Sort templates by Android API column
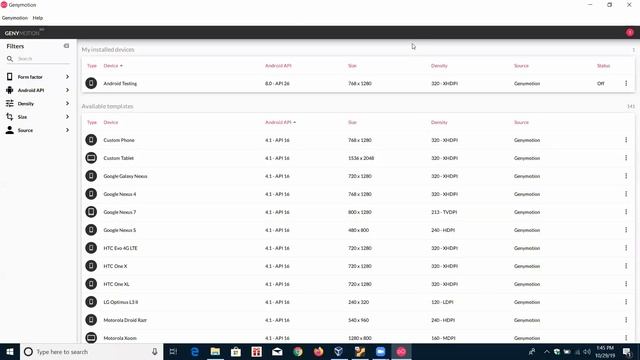640x360 pixels. click(280, 122)
